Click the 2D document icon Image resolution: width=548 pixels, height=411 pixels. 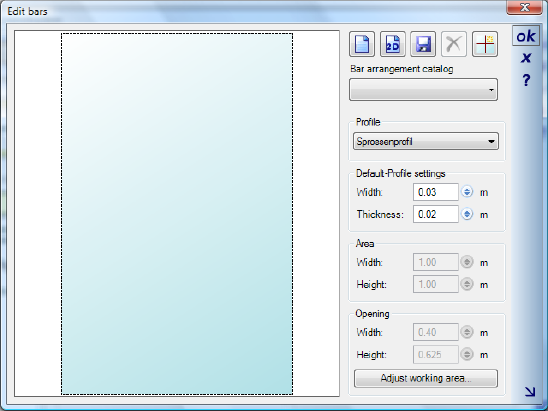(x=392, y=44)
